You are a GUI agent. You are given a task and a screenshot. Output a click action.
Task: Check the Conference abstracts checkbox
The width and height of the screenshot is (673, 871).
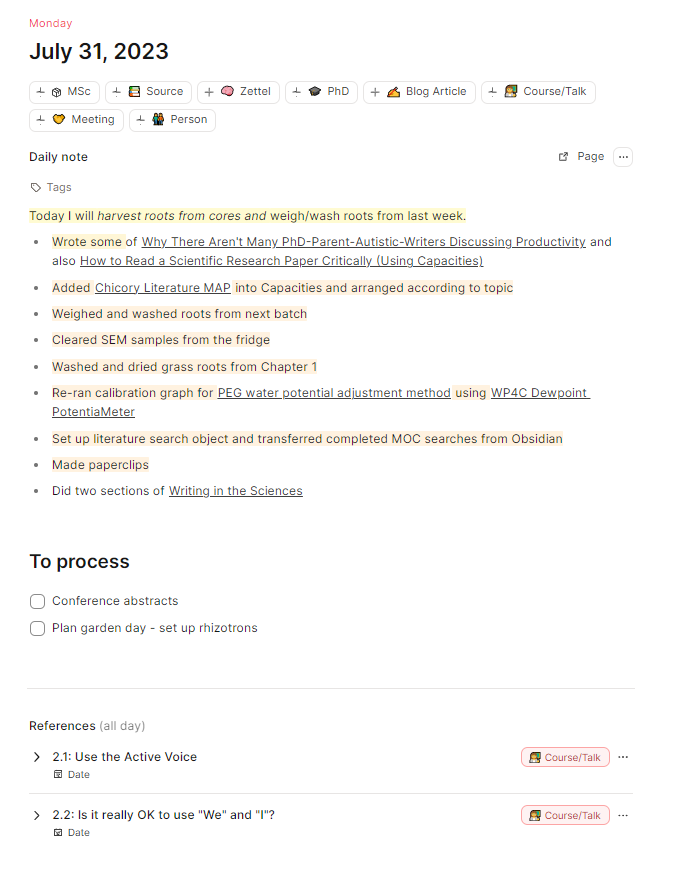pyautogui.click(x=37, y=601)
